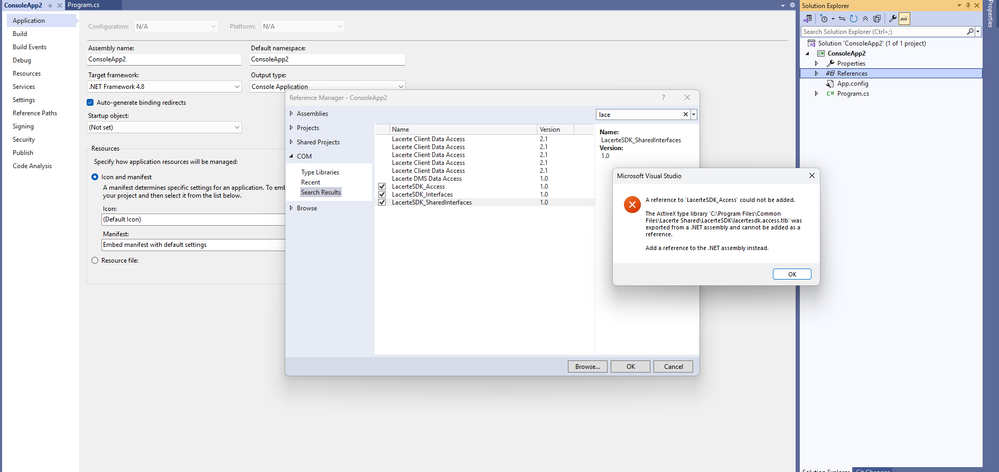Image resolution: width=999 pixels, height=472 pixels.
Task: Sort by the Version column header
Action: 556,129
